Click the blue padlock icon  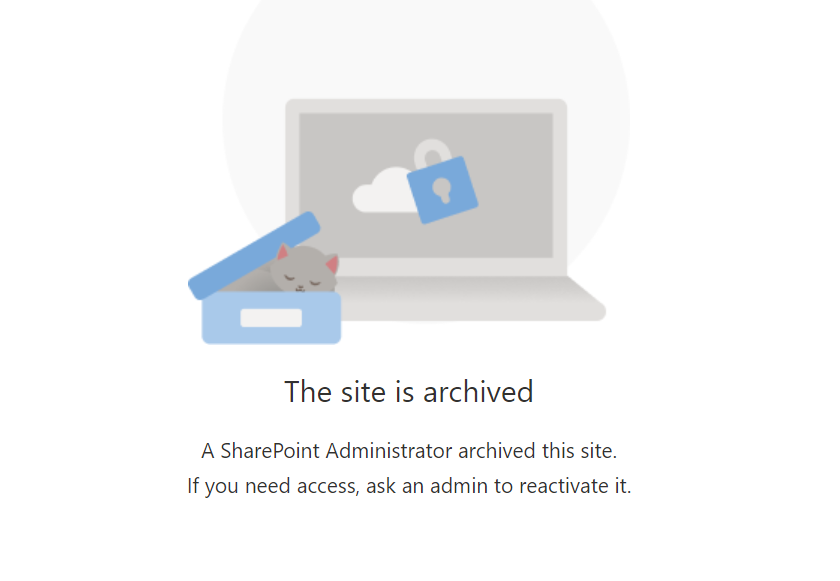tap(442, 190)
